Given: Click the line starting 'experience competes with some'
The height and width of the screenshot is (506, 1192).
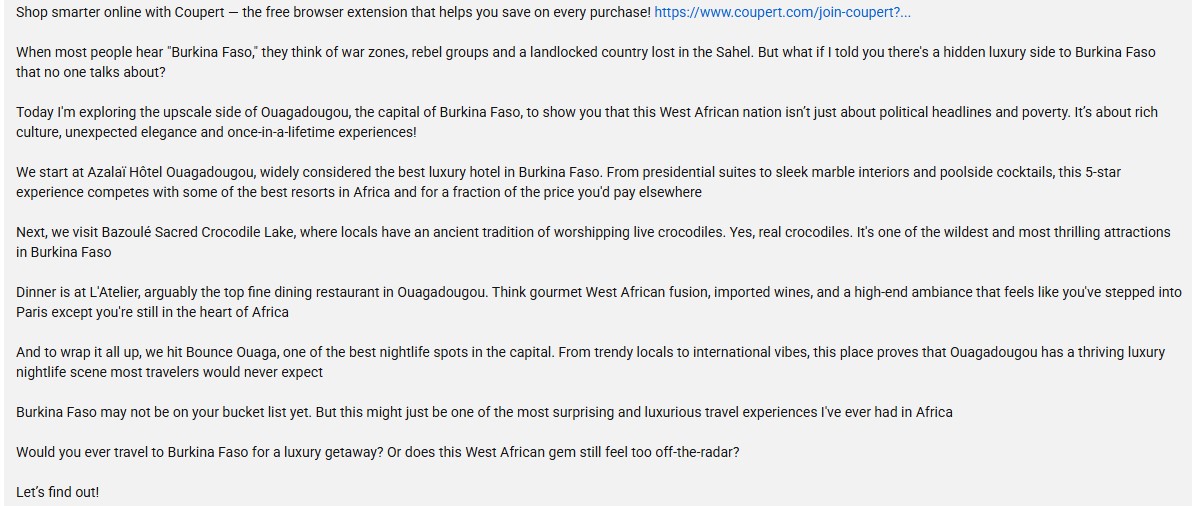Looking at the screenshot, I should click(x=359, y=192).
